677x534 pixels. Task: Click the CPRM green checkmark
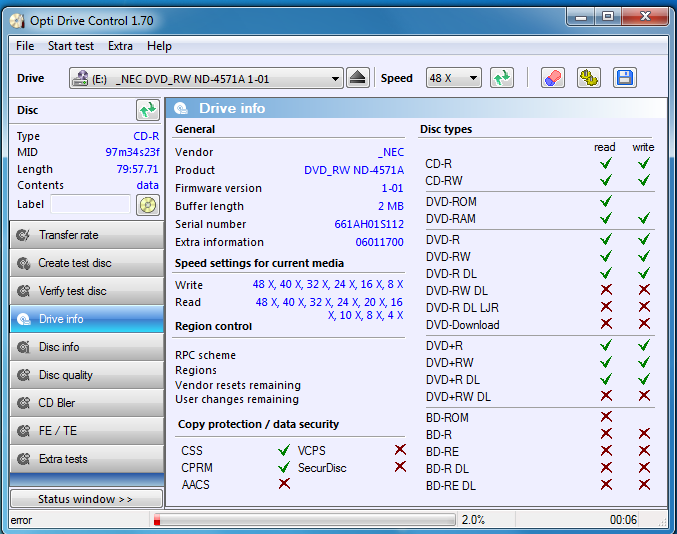pyautogui.click(x=284, y=468)
